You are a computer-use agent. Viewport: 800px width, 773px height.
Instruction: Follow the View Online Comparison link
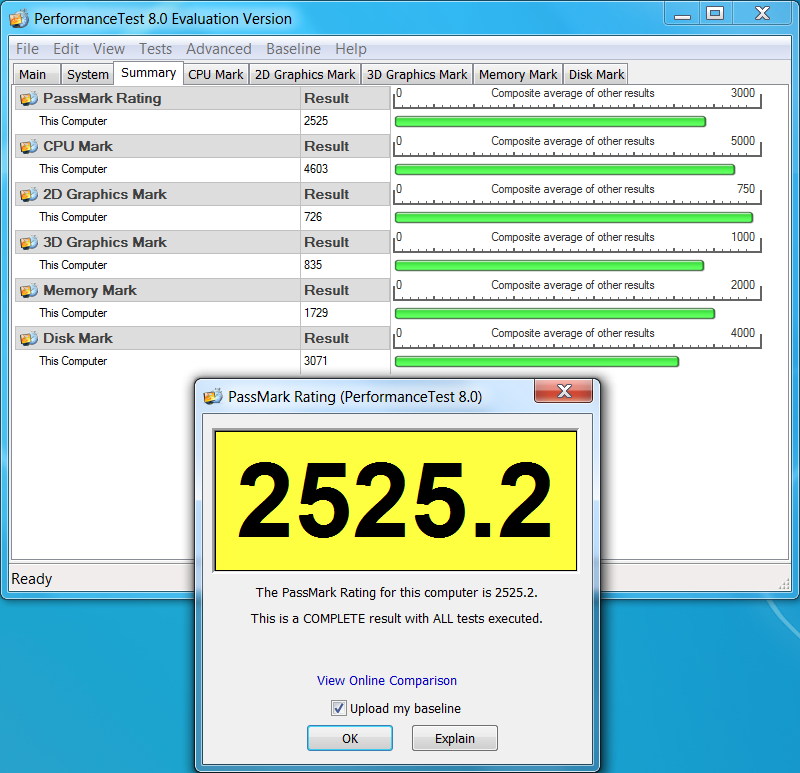(387, 681)
